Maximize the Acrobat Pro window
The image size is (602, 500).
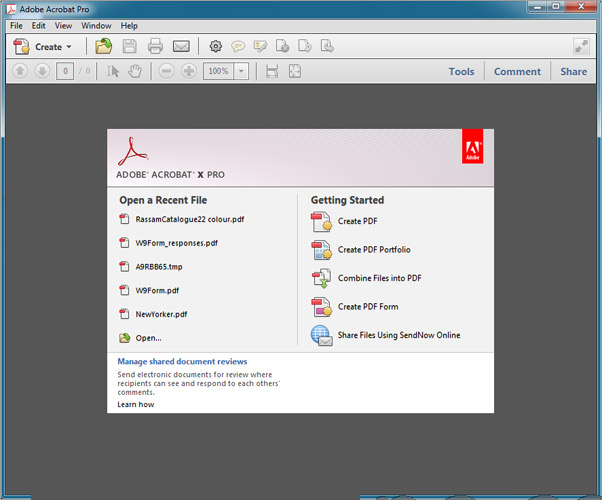pos(556,7)
